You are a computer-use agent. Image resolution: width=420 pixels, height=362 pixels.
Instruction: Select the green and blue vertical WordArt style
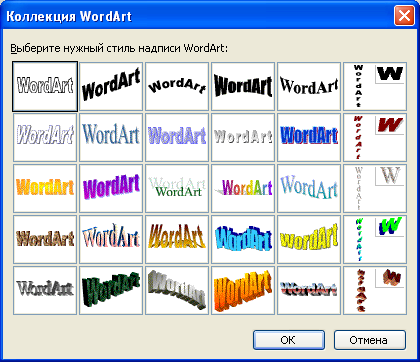375,239
